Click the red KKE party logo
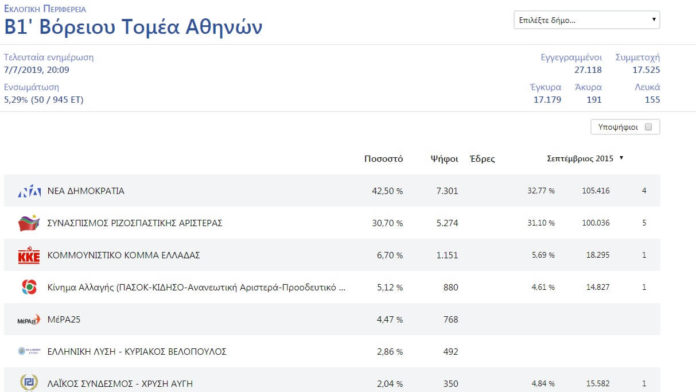The image size is (696, 392). pyautogui.click(x=29, y=255)
